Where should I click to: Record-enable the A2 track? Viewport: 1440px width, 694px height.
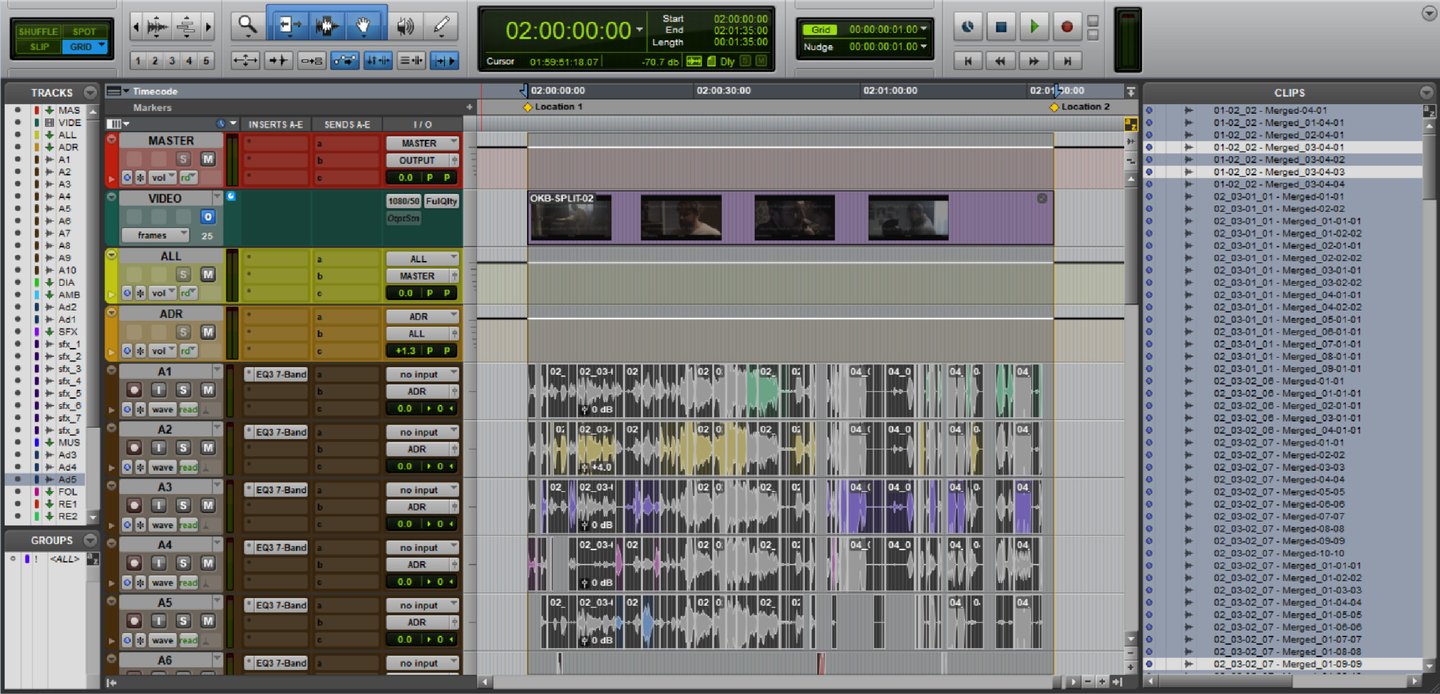134,448
